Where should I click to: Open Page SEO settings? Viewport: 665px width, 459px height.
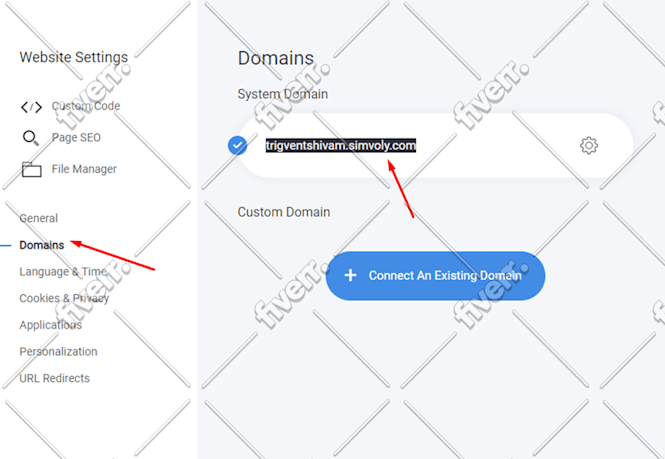(x=76, y=137)
